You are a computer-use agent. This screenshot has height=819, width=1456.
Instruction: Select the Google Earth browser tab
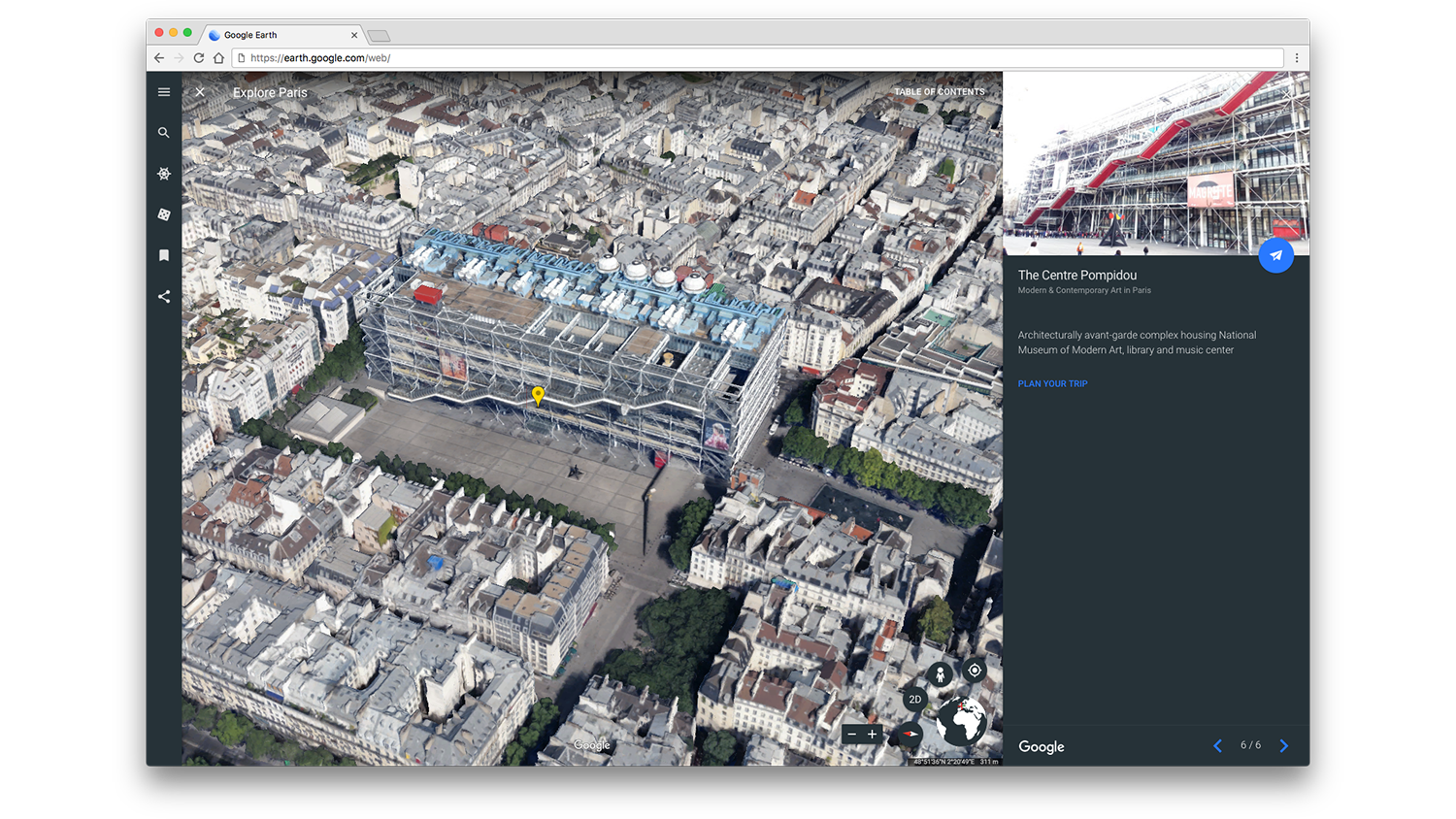point(282,35)
